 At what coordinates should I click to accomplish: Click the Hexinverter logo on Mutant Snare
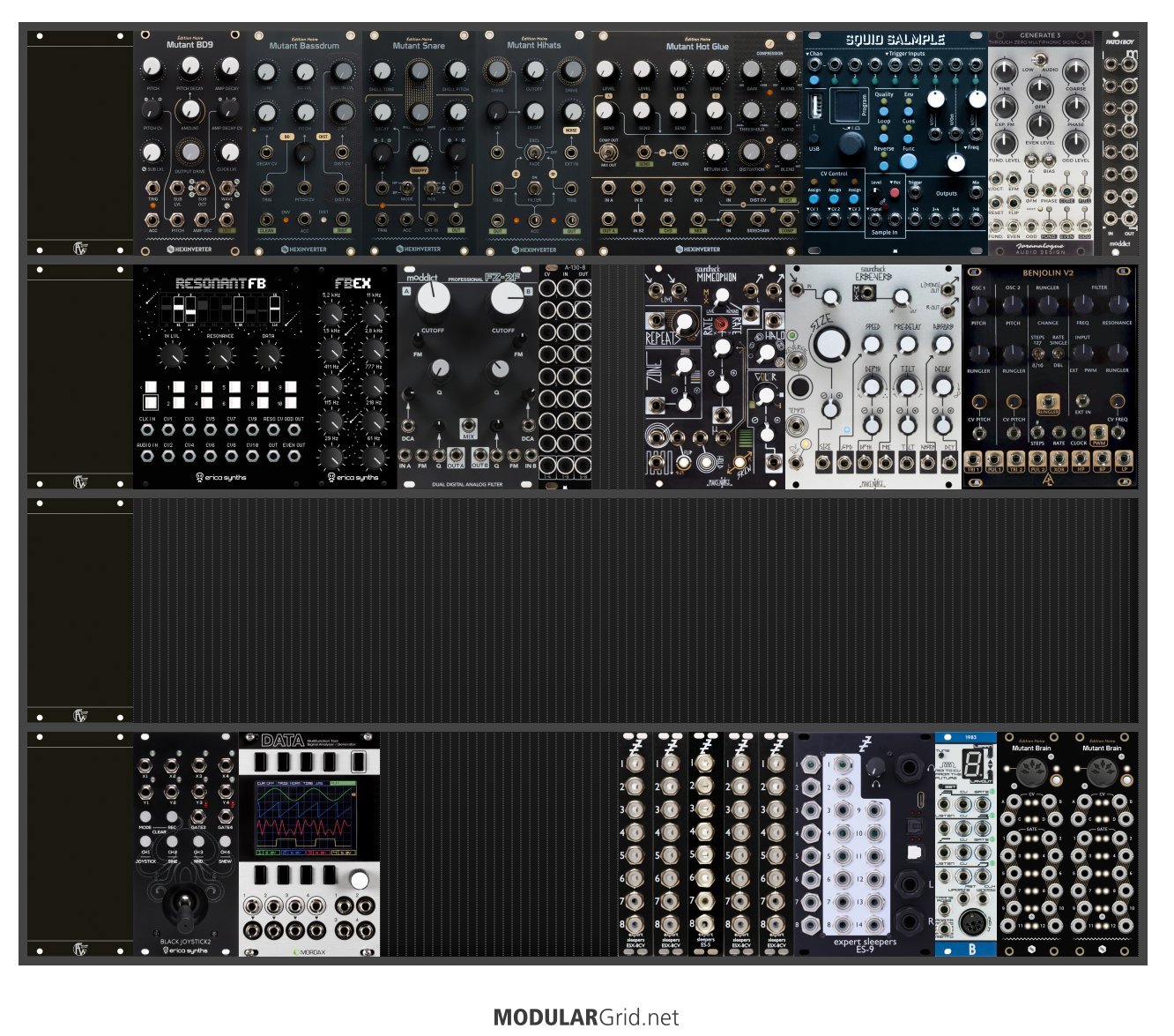pyautogui.click(x=419, y=250)
